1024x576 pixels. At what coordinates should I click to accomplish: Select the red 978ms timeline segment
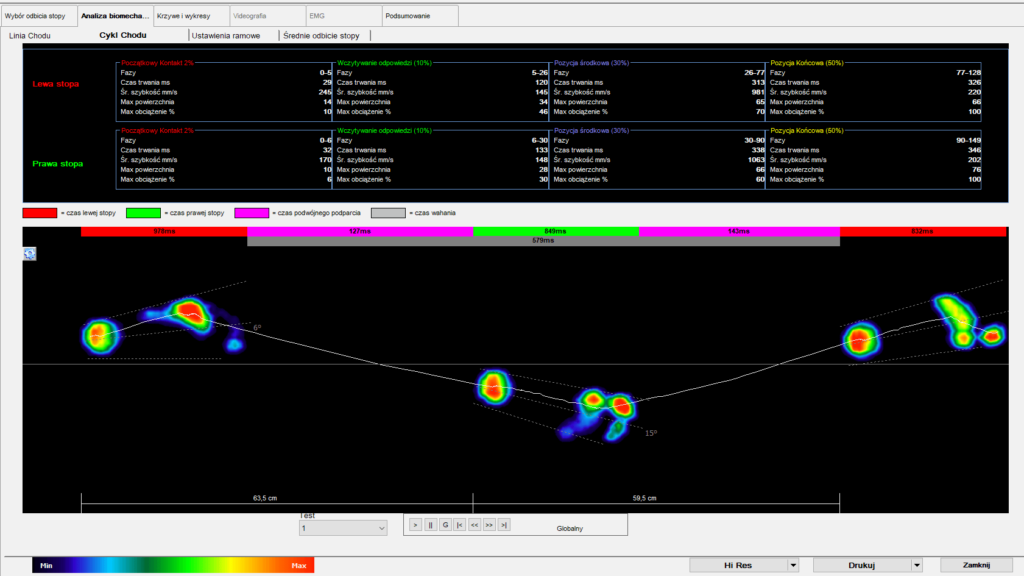pos(164,231)
